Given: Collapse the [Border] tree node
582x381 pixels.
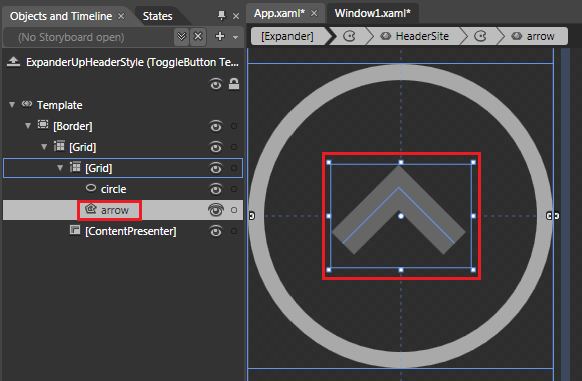Looking at the screenshot, I should coord(28,126).
